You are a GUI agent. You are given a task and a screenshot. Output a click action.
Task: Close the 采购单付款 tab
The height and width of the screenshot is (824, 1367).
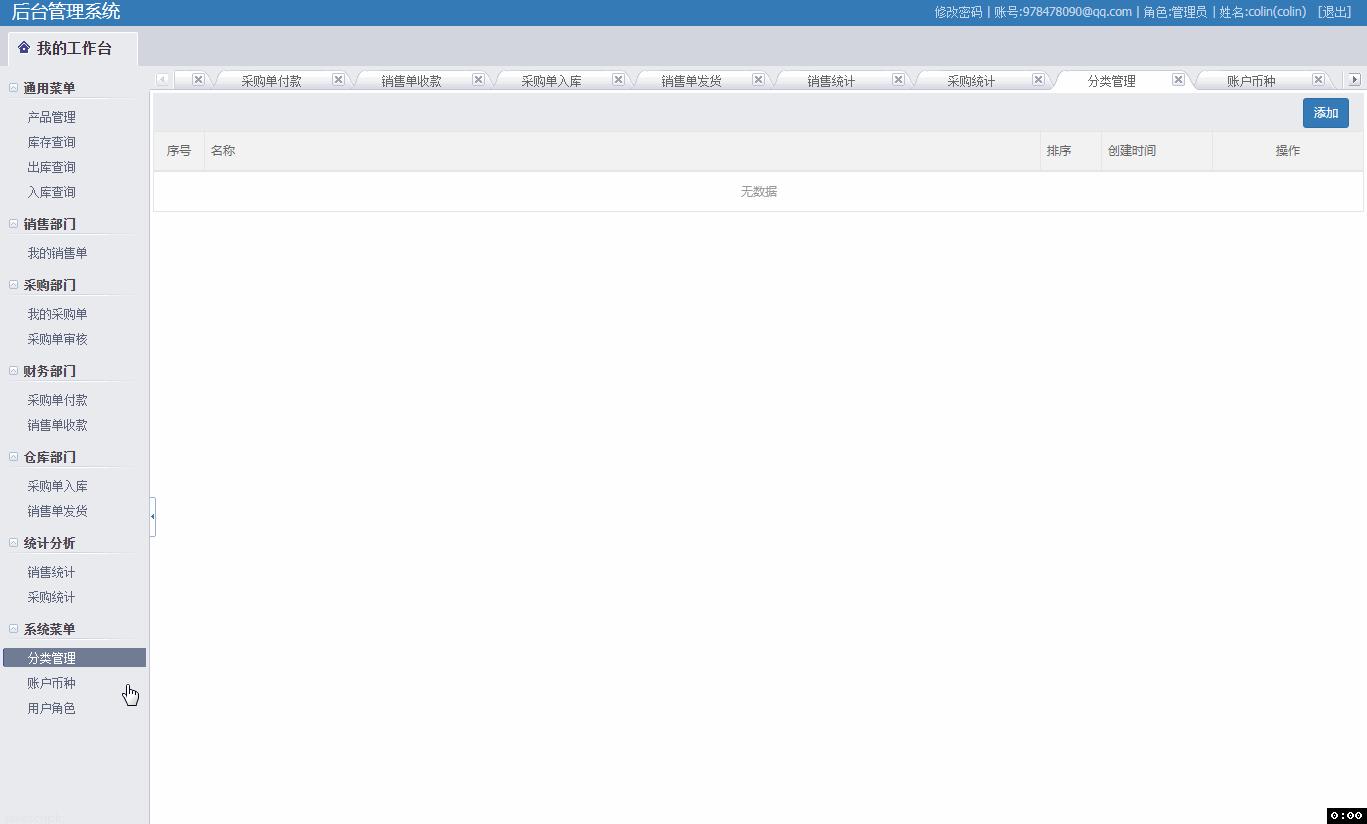coord(338,78)
